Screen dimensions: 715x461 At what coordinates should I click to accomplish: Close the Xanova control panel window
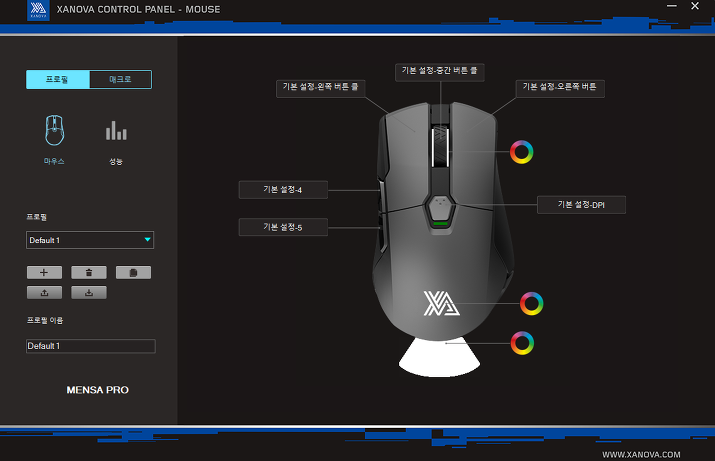[695, 6]
